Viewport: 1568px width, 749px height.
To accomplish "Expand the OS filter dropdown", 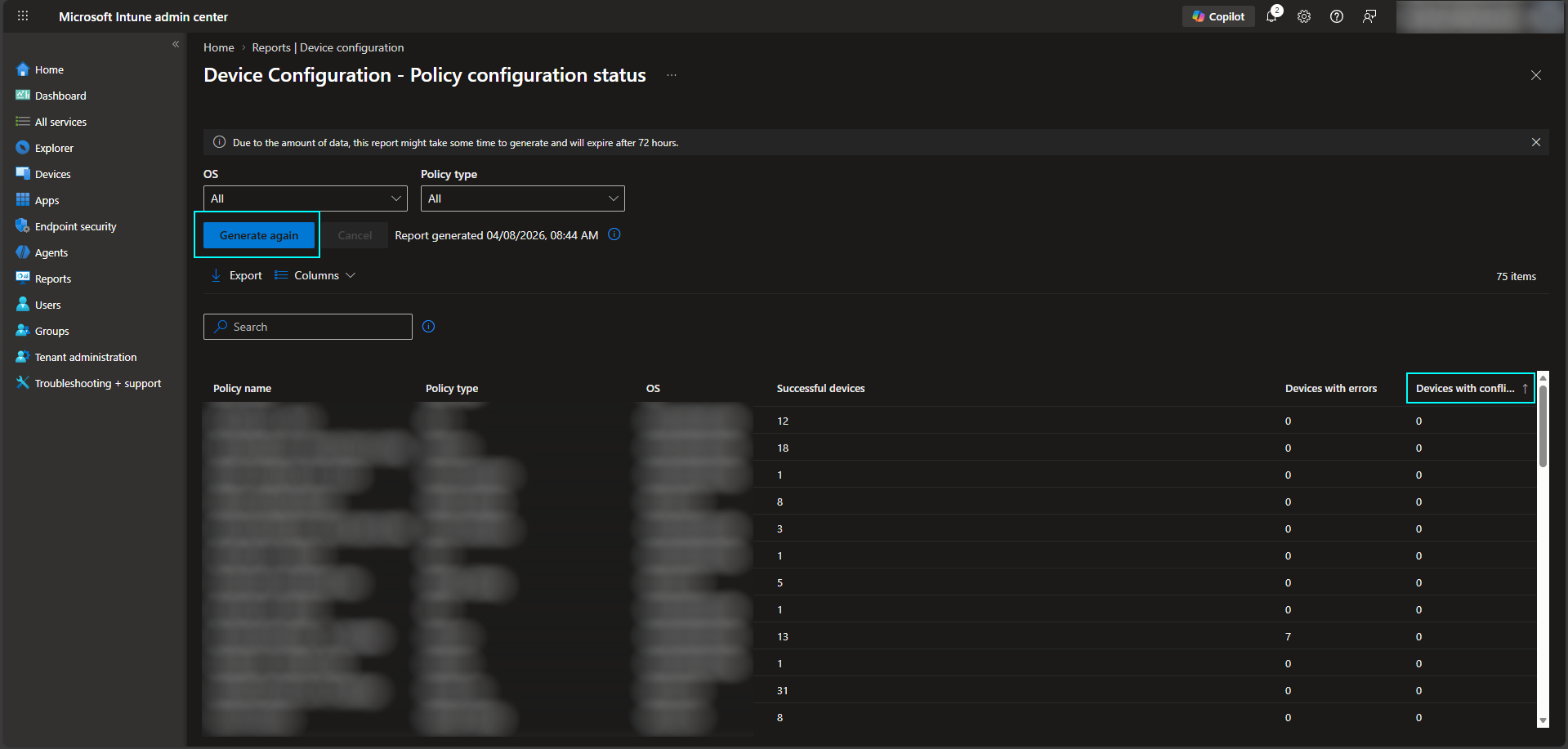I will click(x=306, y=198).
